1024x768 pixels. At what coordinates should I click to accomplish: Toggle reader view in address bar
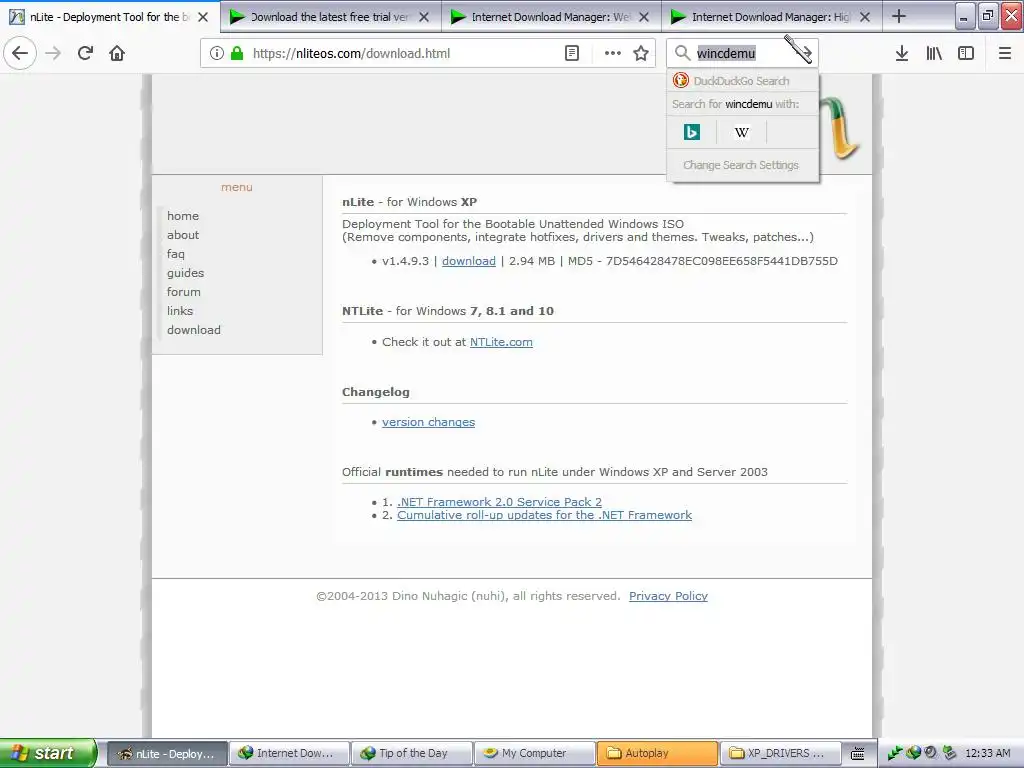click(571, 53)
